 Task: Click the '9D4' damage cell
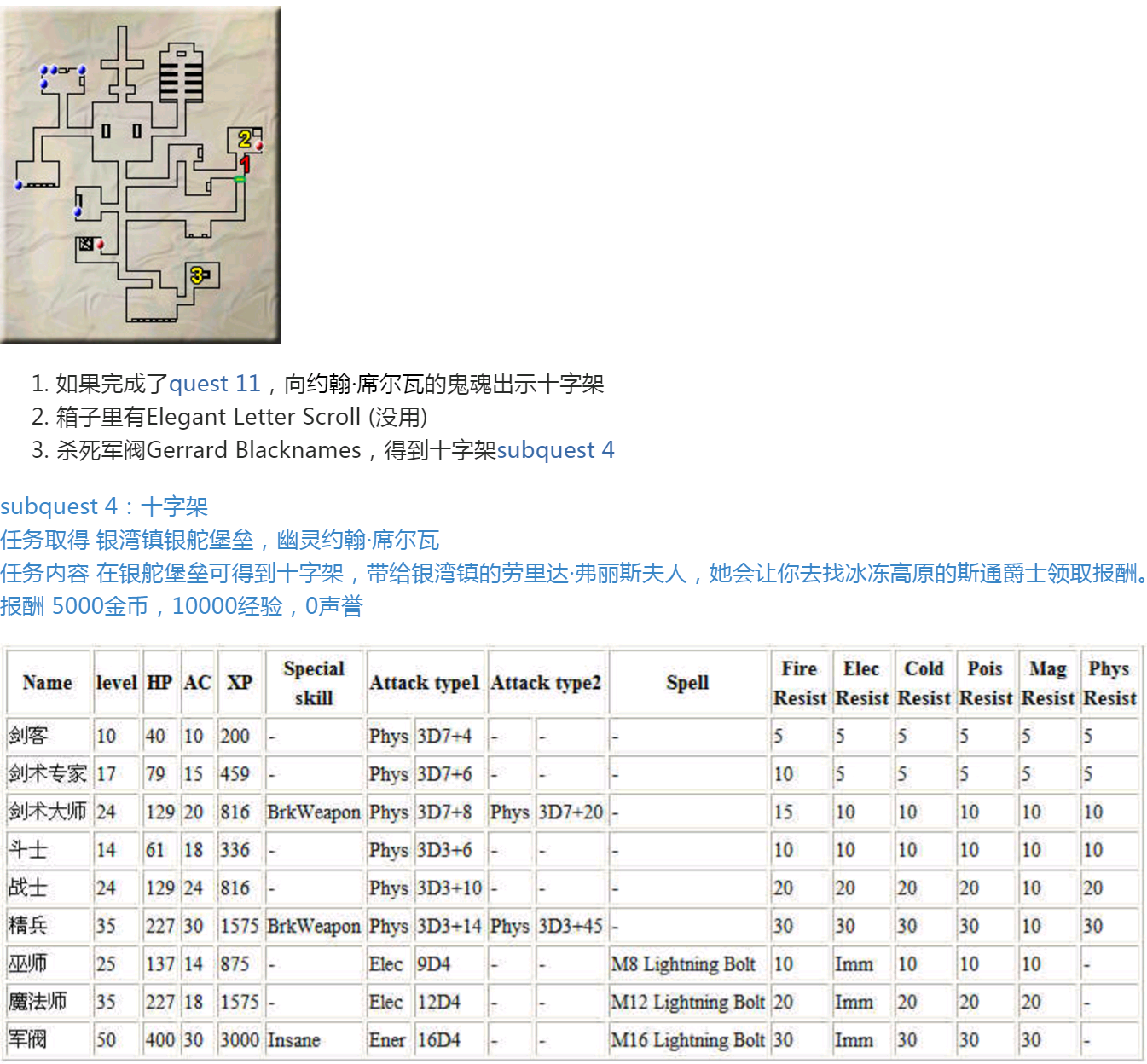(449, 963)
